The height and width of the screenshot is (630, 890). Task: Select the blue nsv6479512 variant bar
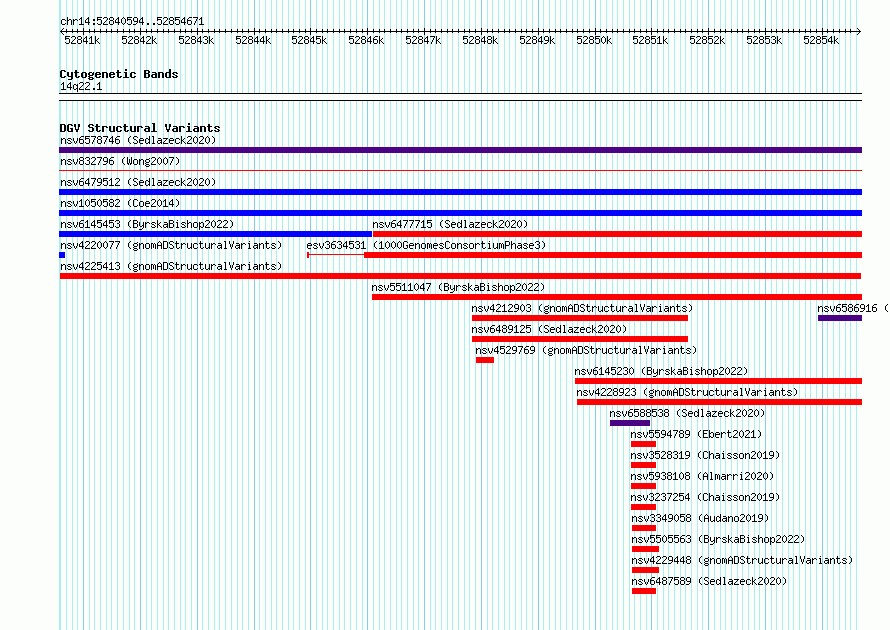click(x=460, y=192)
